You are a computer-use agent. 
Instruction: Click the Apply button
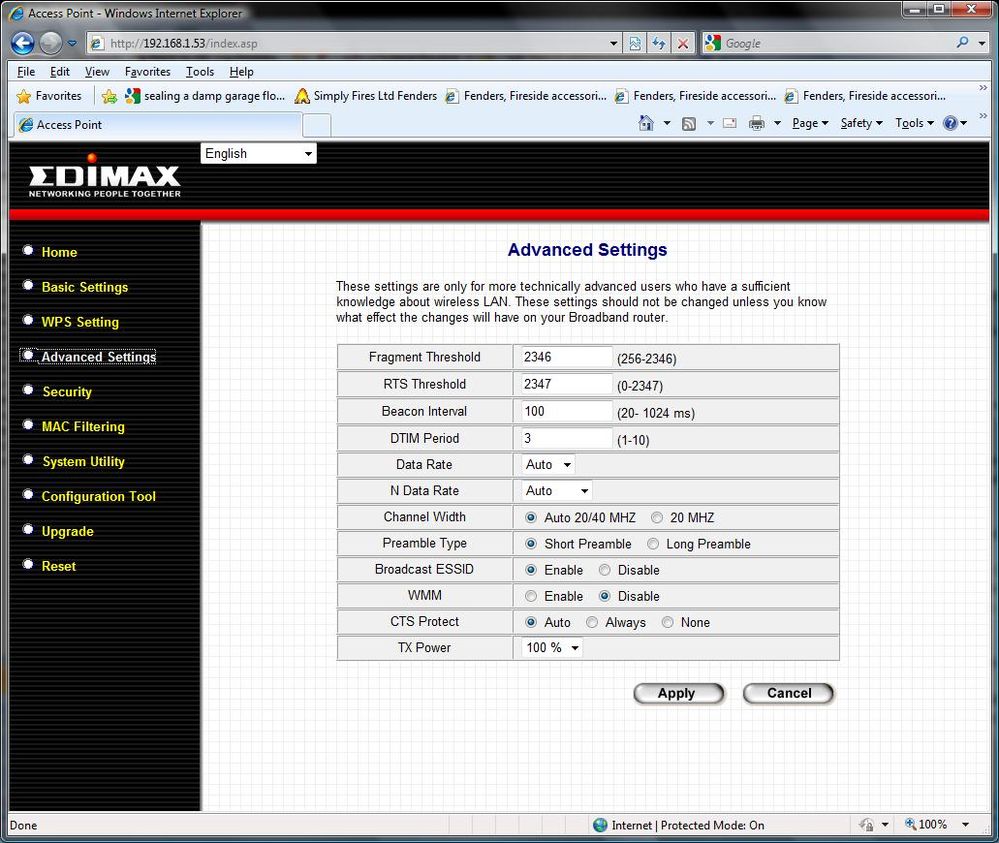(x=679, y=693)
